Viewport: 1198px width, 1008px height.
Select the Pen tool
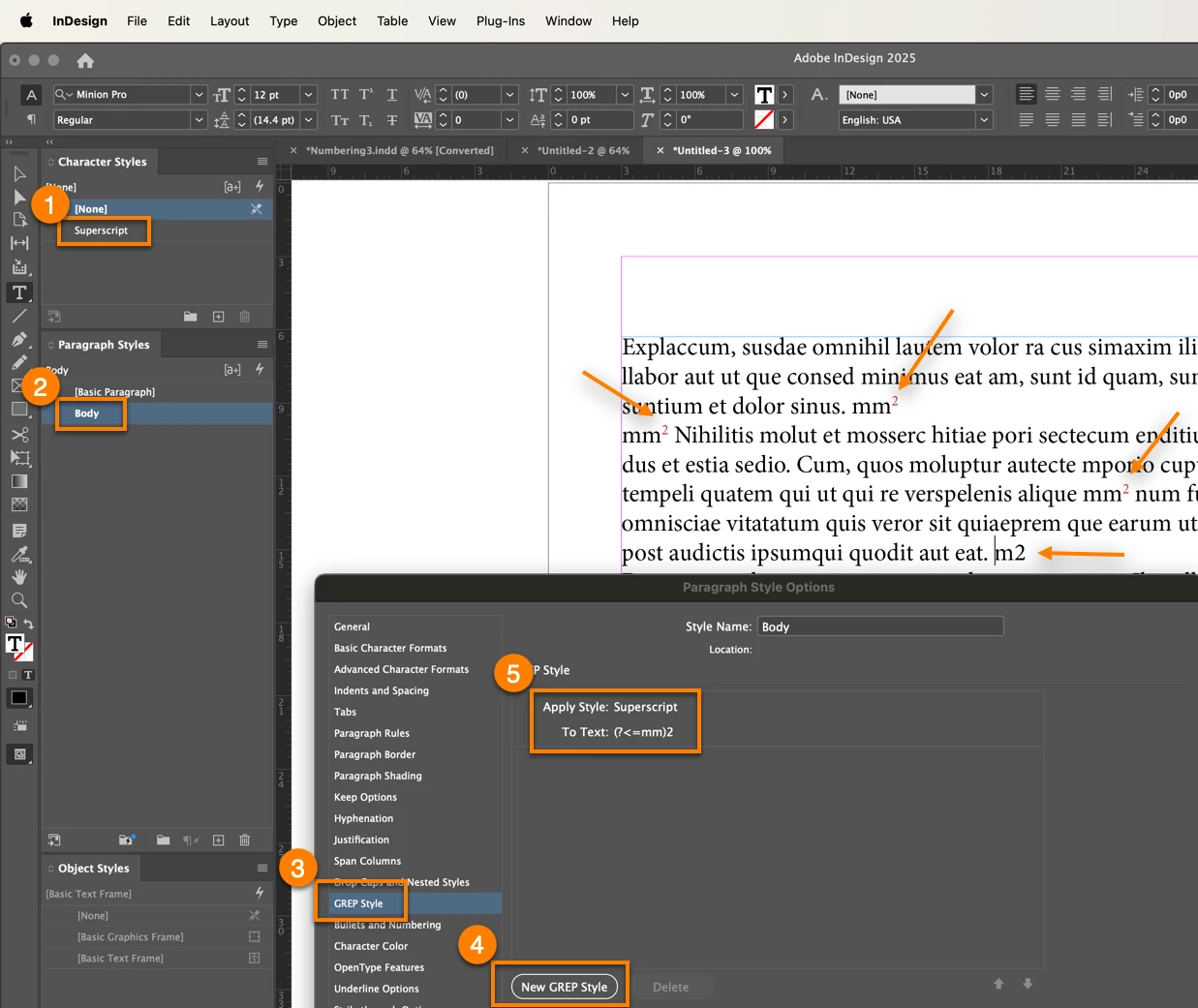19,340
